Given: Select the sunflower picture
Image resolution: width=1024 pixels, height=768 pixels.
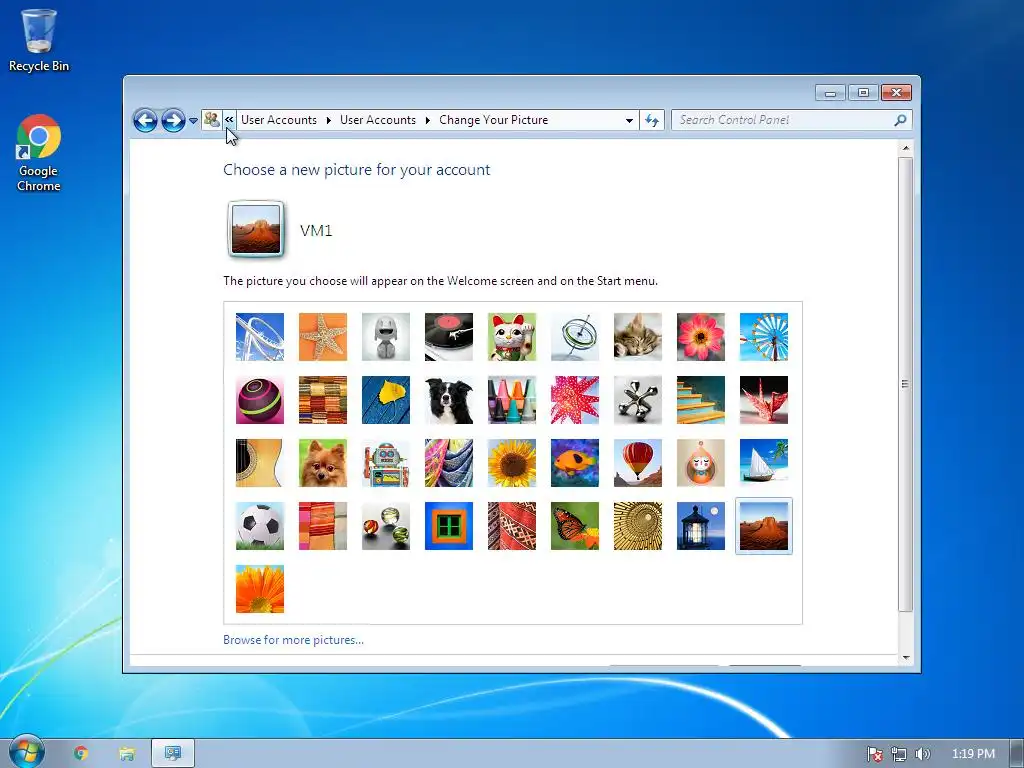Looking at the screenshot, I should tap(512, 463).
